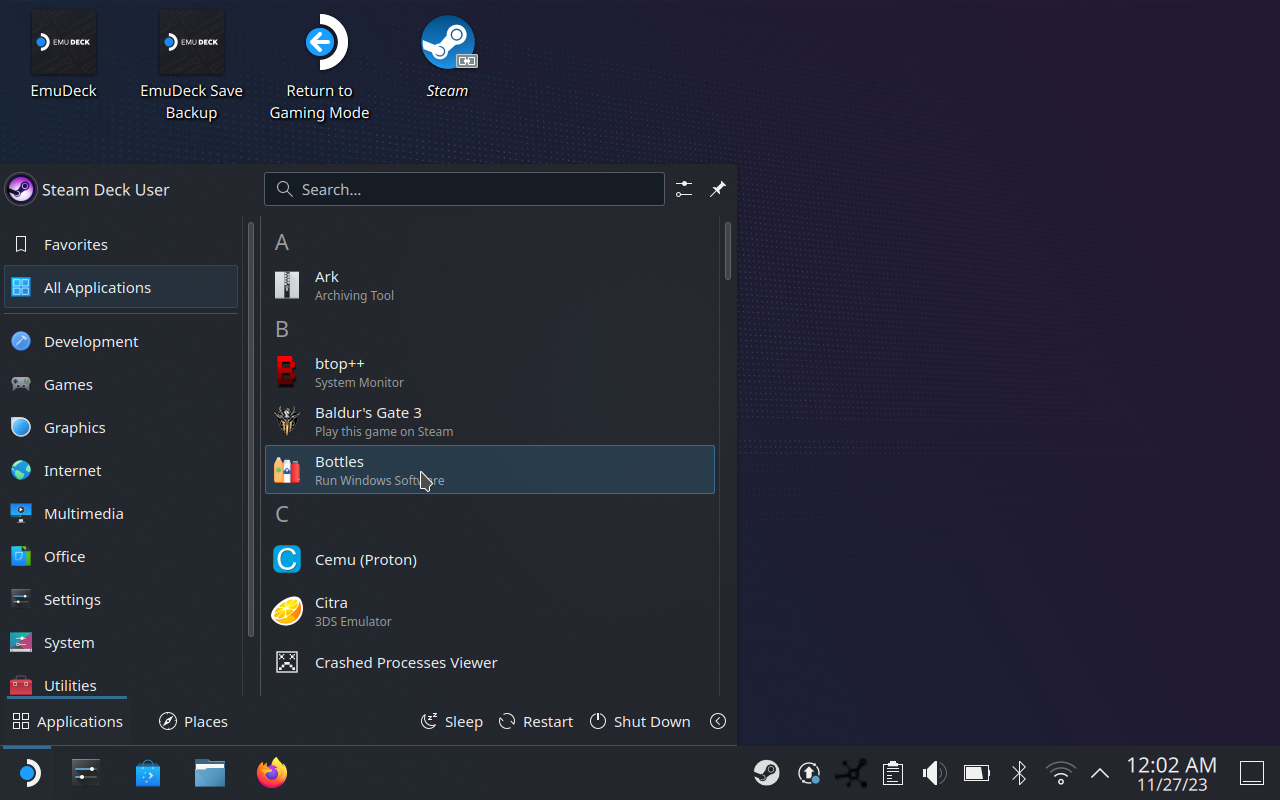Click the application list scrollbar
Viewport: 1280px width, 800px height.
[x=728, y=251]
